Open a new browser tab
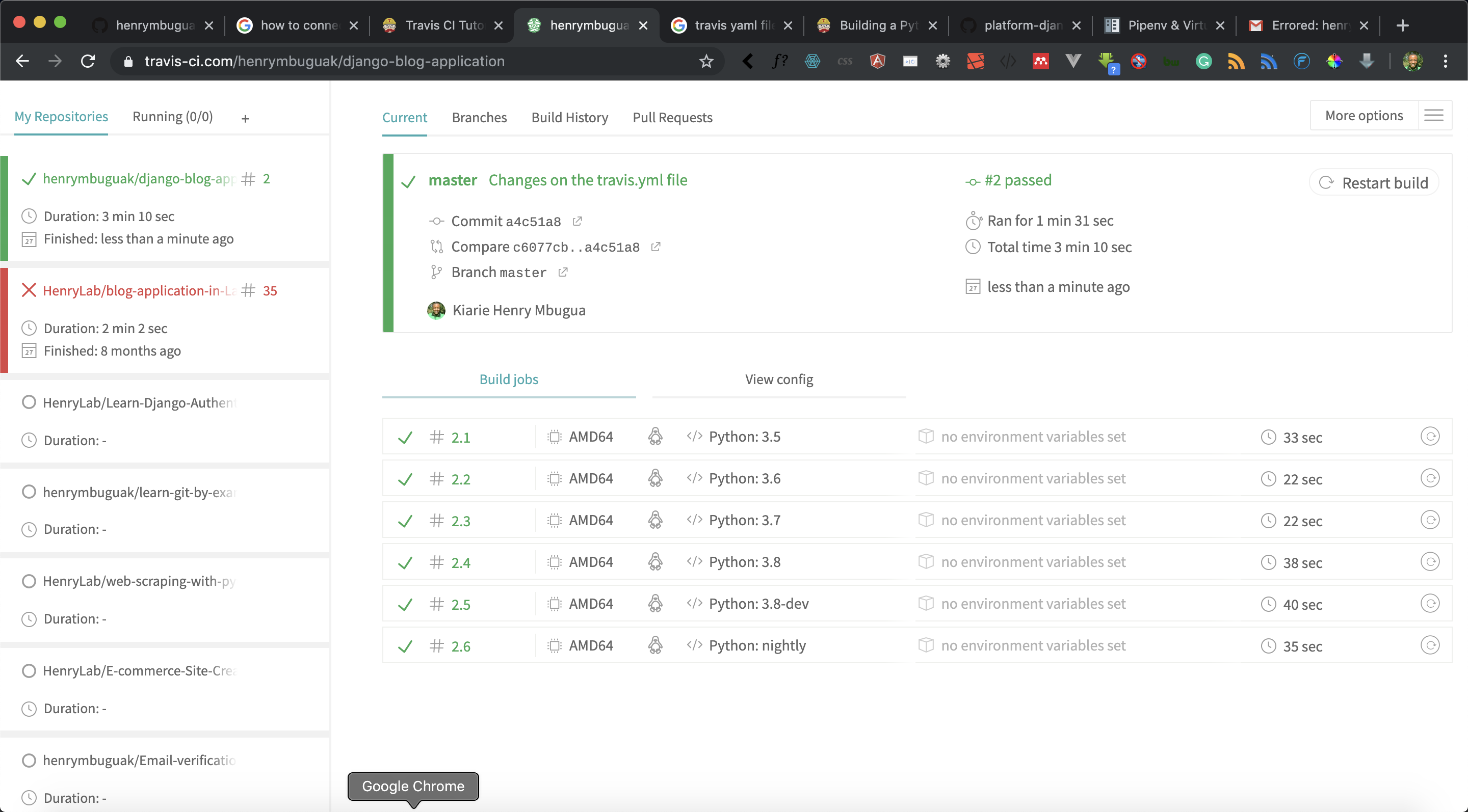The width and height of the screenshot is (1468, 812). [1402, 25]
